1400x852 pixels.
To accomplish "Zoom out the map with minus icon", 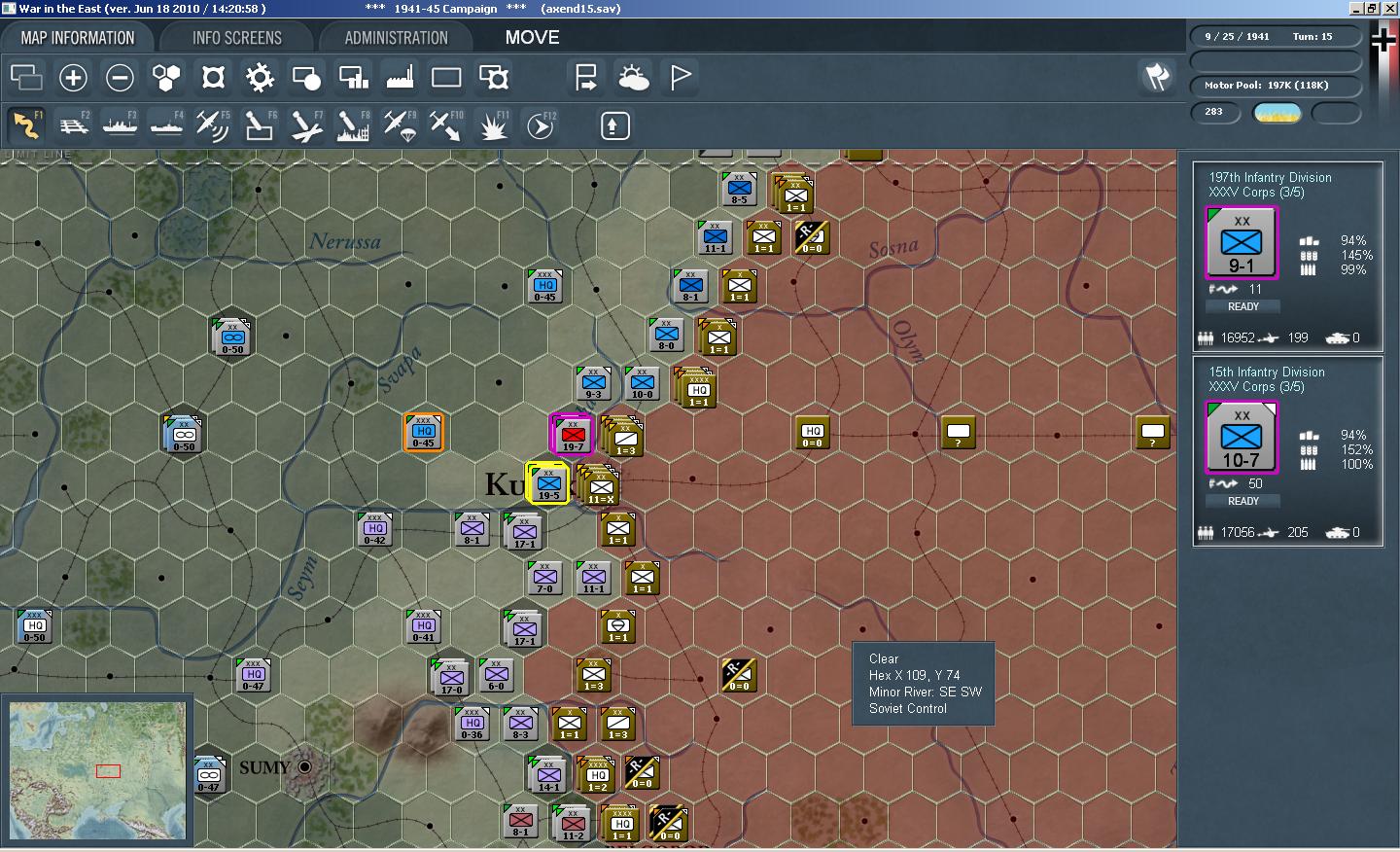I will click(120, 77).
